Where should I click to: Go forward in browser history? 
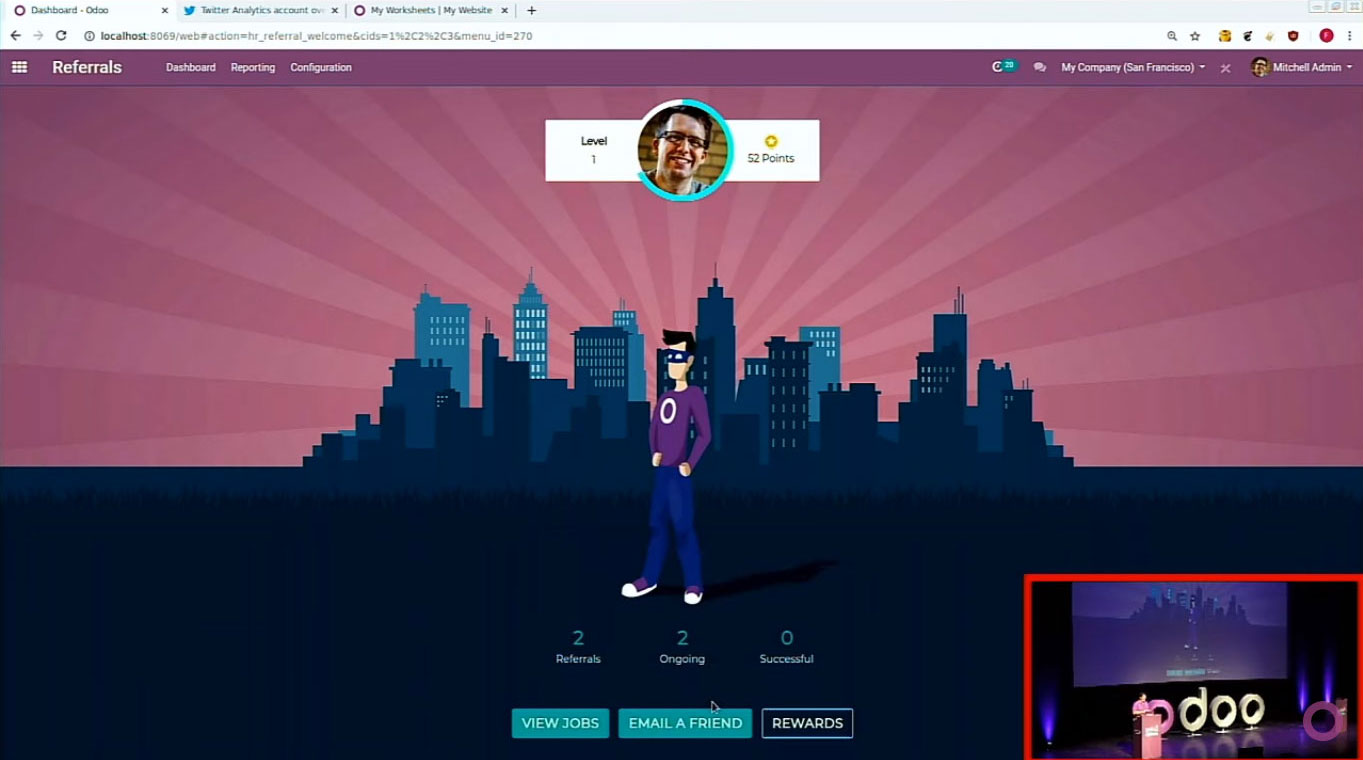[x=38, y=35]
